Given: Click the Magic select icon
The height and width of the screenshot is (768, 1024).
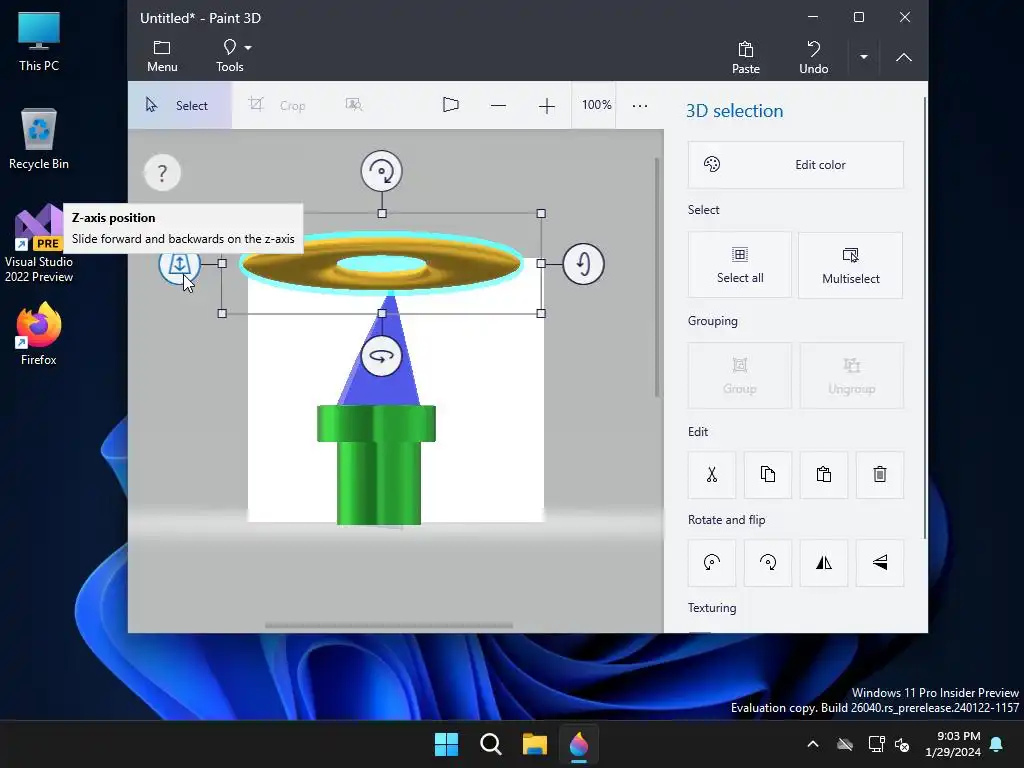Looking at the screenshot, I should tap(353, 104).
